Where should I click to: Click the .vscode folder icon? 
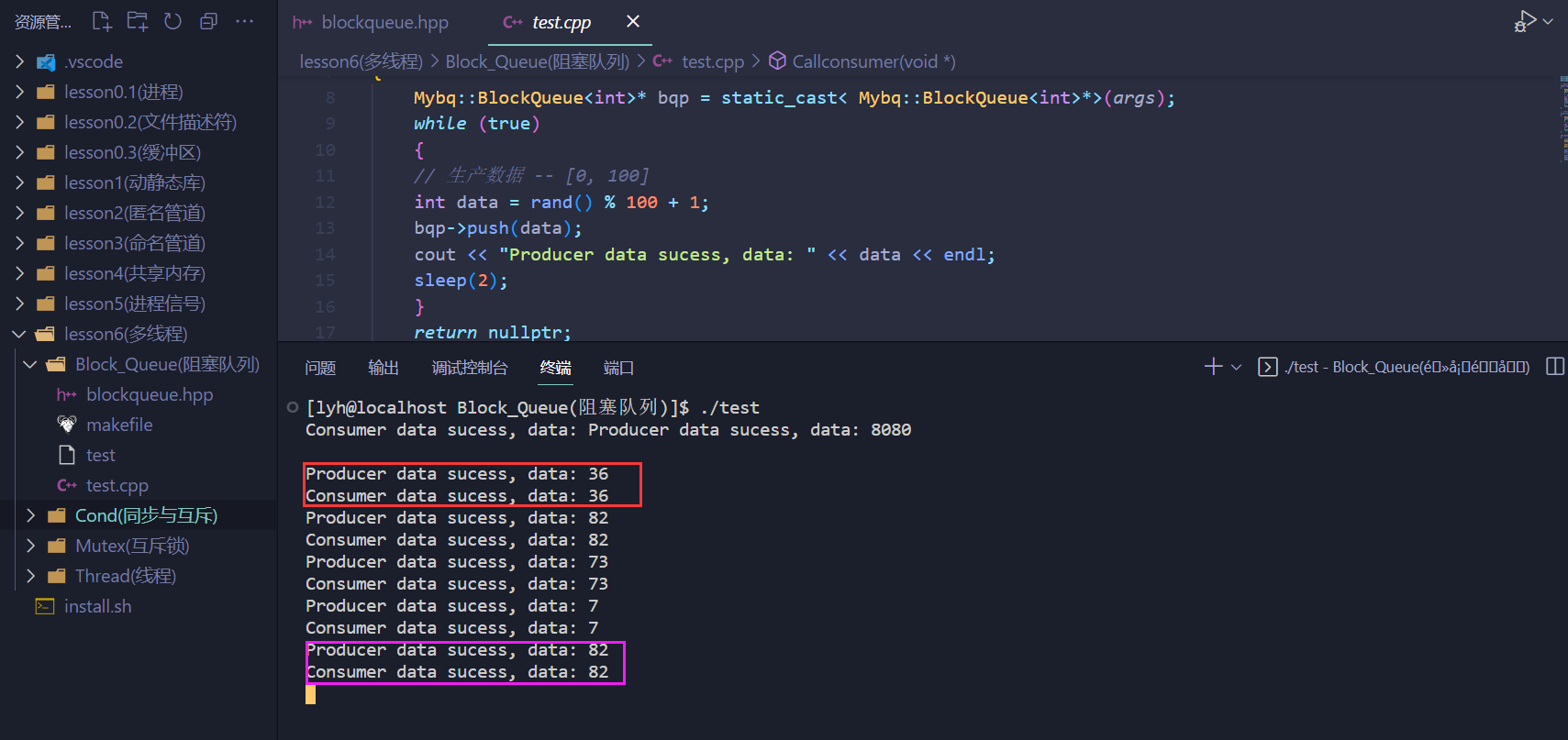[x=45, y=62]
